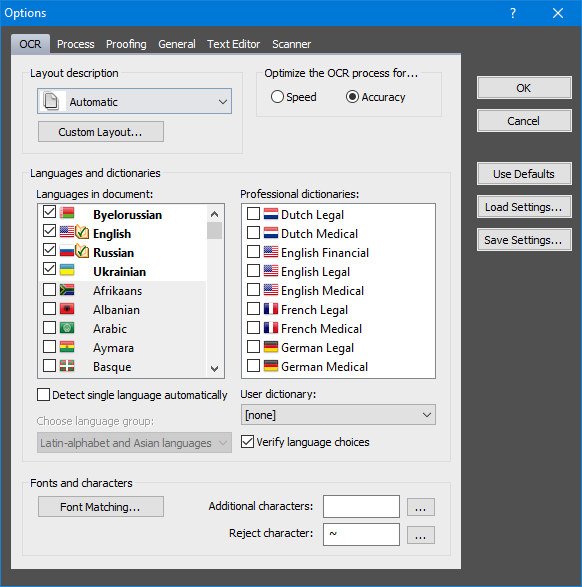Click the Russian flag icon
Screen dimensions: 582x587
(67, 251)
